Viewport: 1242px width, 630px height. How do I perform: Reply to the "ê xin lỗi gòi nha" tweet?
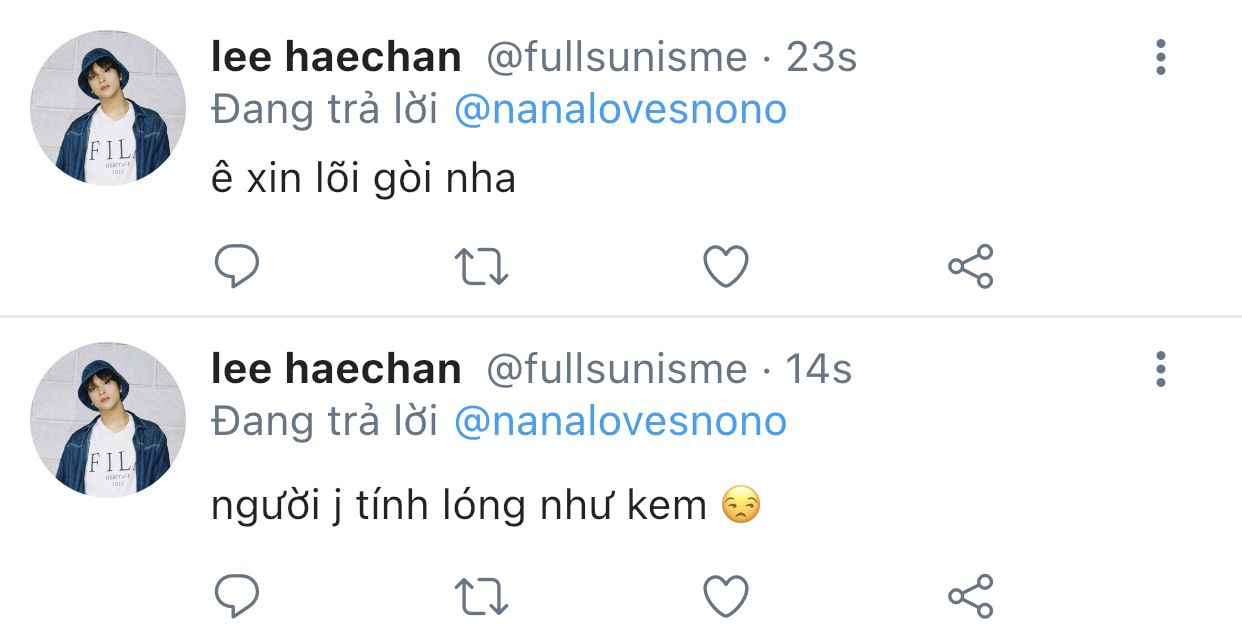[x=237, y=267]
